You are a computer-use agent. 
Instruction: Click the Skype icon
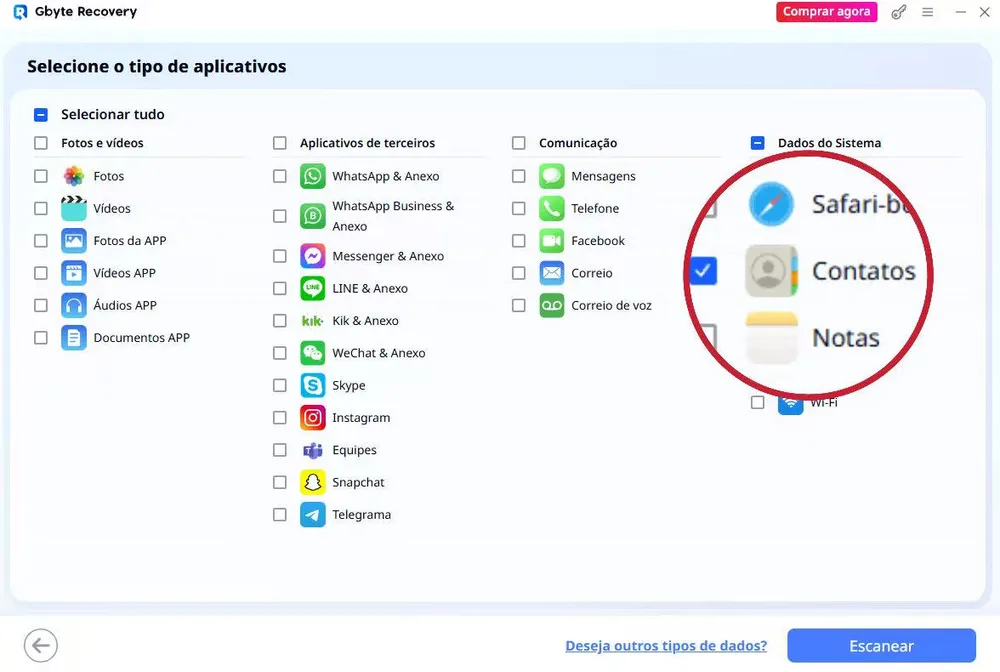[313, 386]
